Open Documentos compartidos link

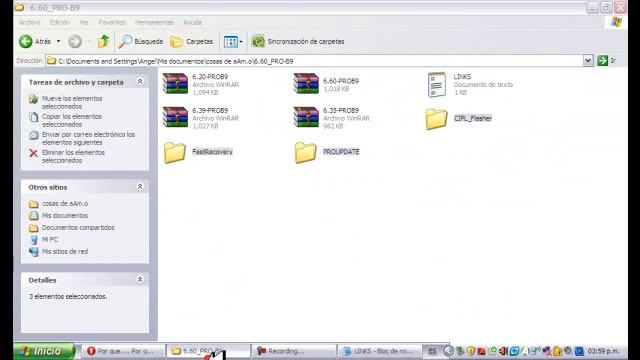(x=78, y=227)
